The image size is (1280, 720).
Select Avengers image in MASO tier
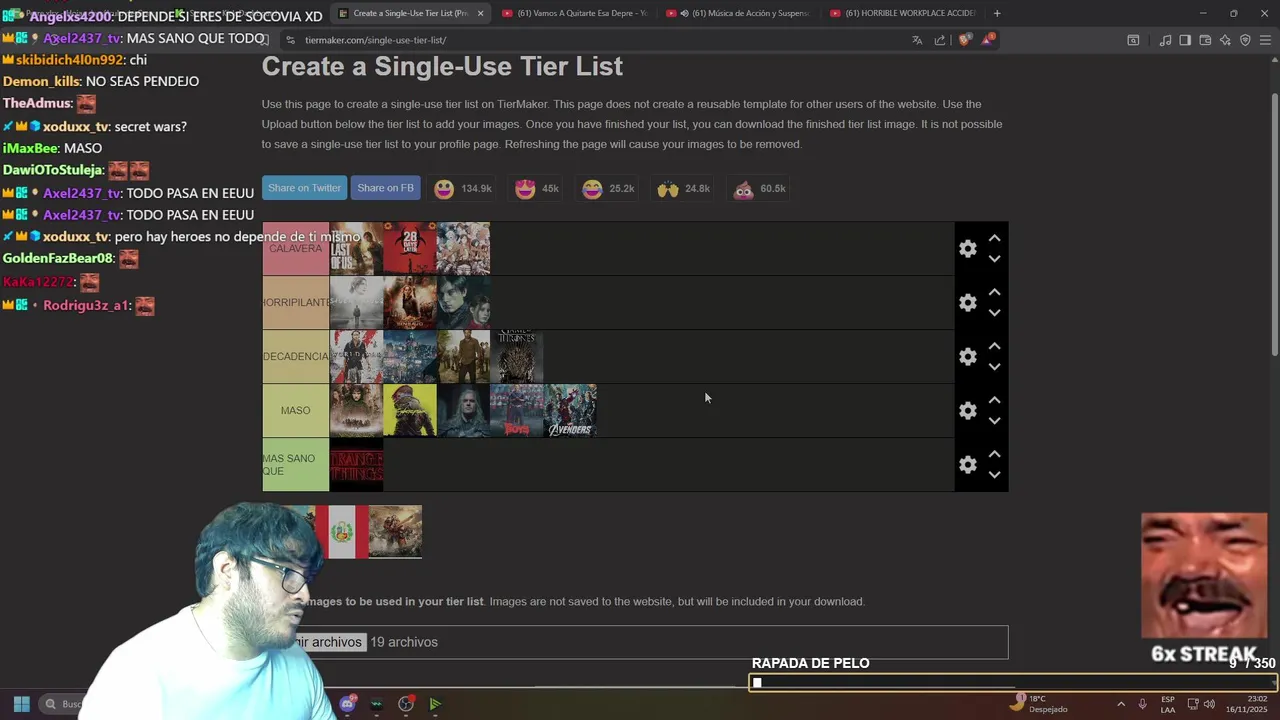(x=571, y=411)
